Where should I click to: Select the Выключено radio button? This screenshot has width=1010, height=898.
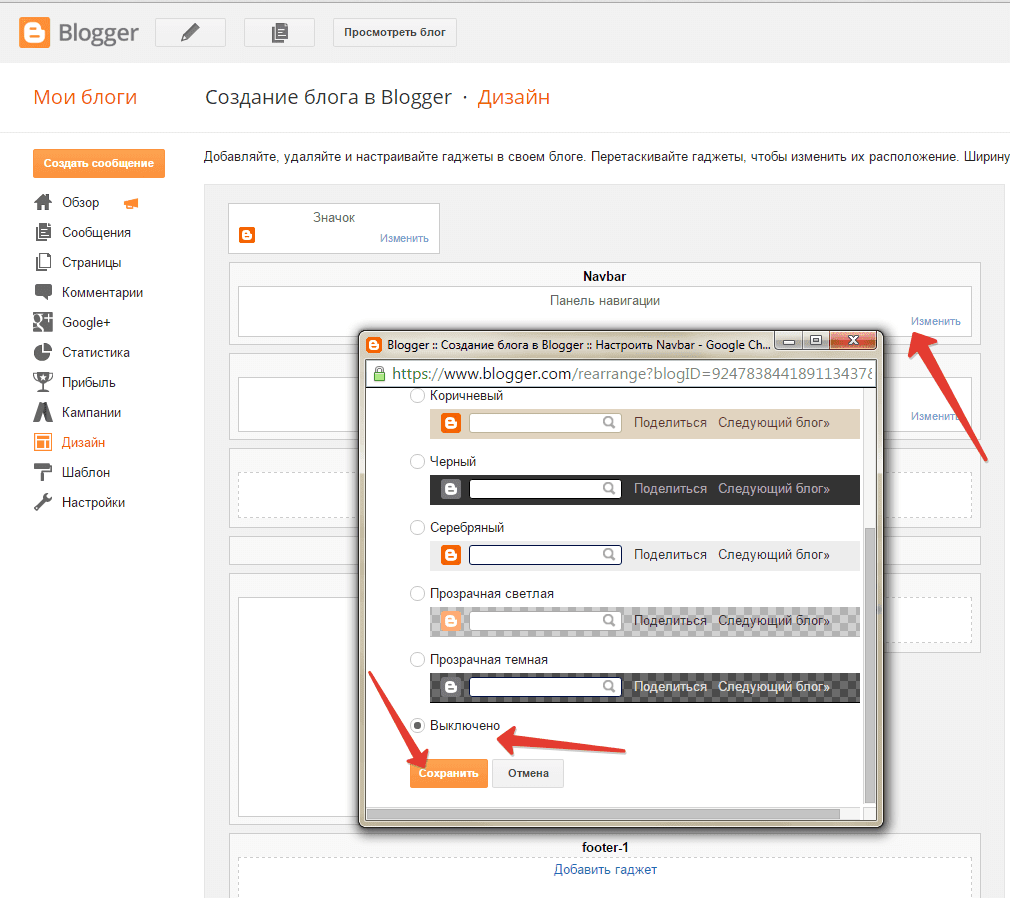[417, 725]
